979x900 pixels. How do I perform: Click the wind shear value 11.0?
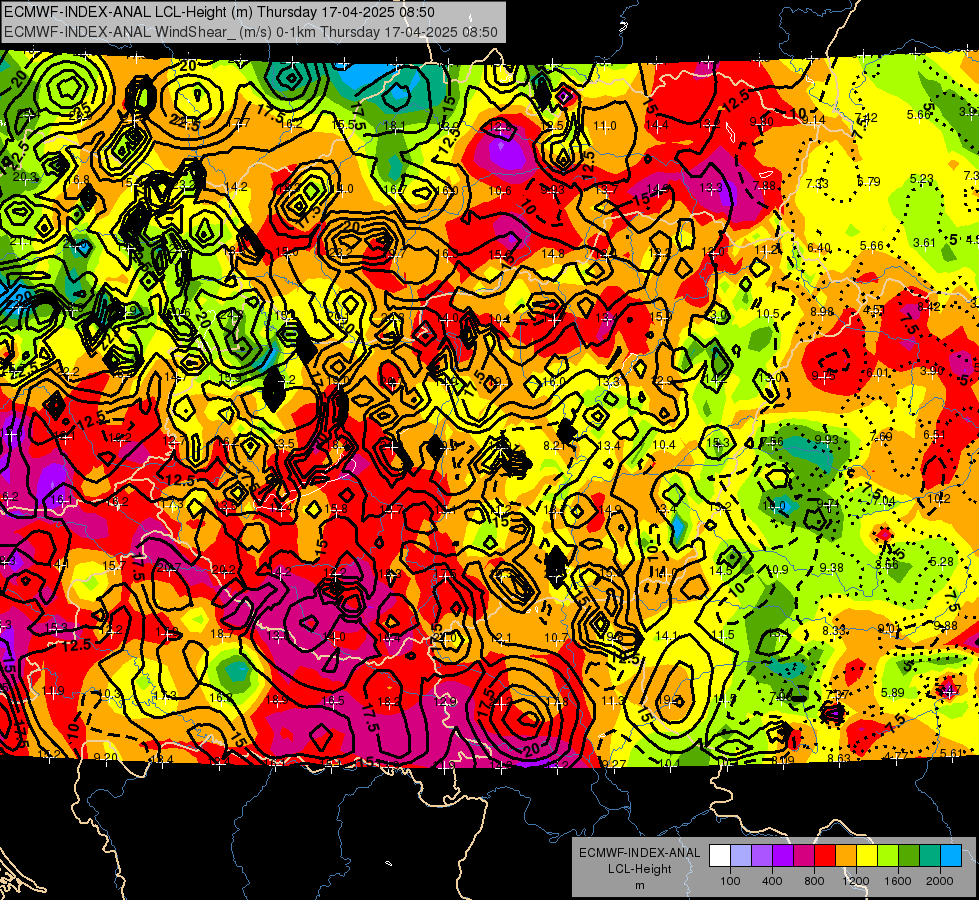tap(604, 126)
